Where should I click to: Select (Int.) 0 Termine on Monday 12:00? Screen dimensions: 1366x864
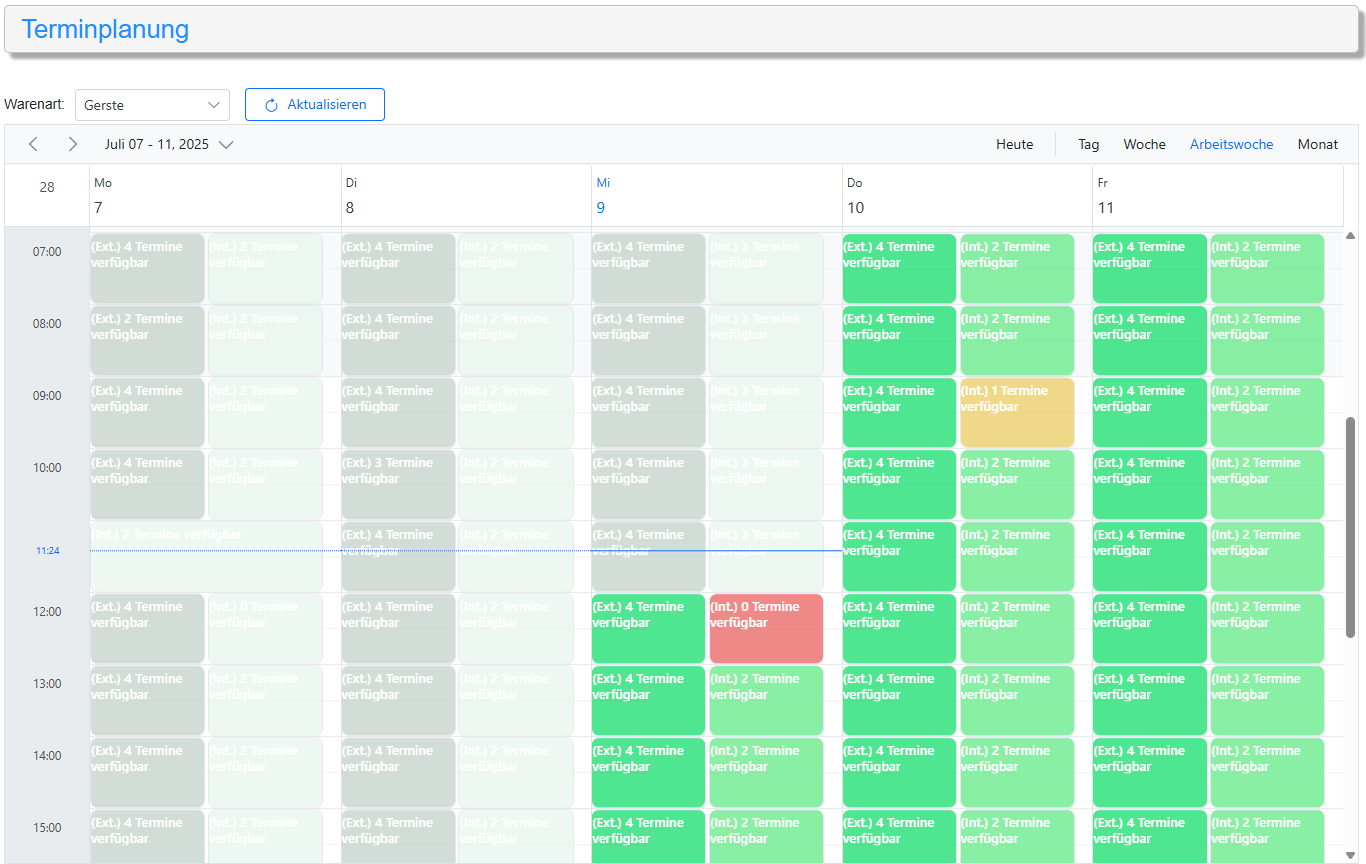coord(265,628)
